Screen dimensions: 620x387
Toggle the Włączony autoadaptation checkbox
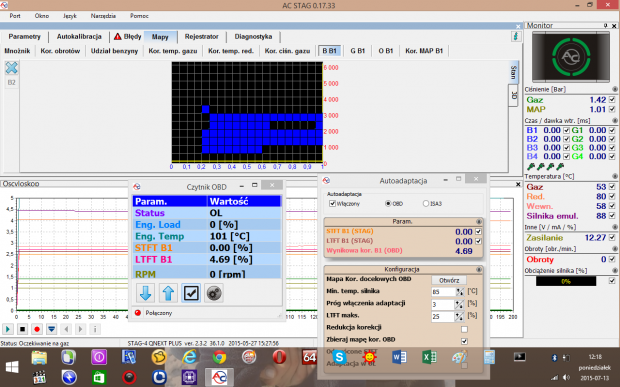tap(333, 204)
